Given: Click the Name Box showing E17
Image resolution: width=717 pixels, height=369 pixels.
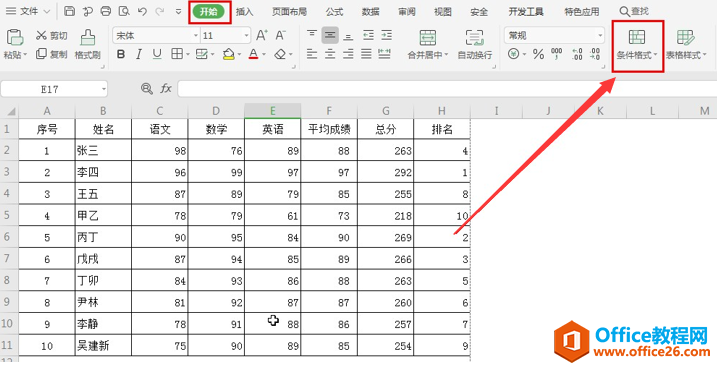Looking at the screenshot, I should click(x=49, y=89).
